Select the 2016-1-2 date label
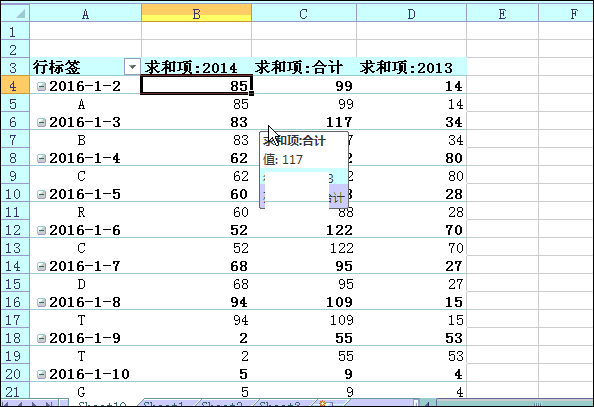594x407 pixels. click(85, 86)
